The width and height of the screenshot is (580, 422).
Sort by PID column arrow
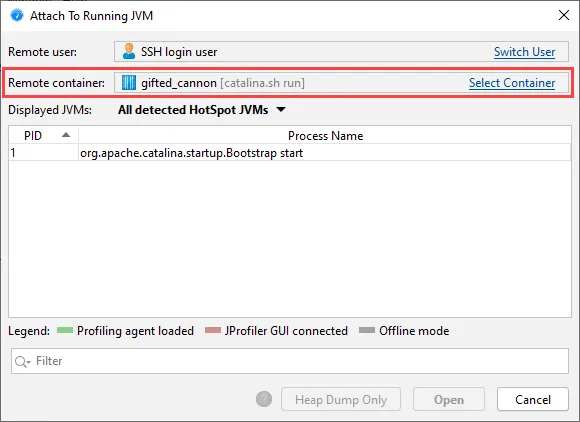click(x=66, y=135)
